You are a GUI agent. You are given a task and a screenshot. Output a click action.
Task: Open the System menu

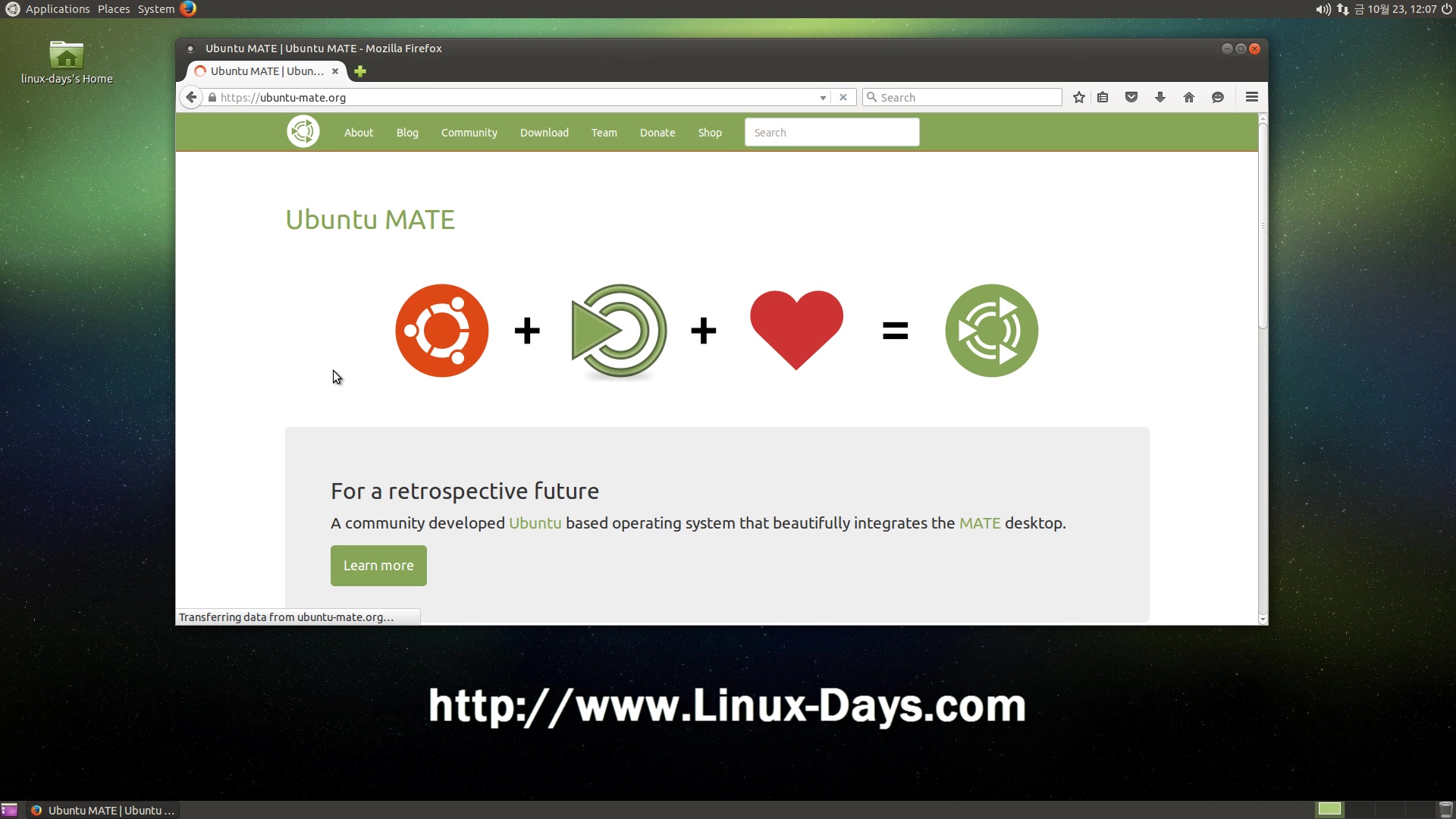(156, 9)
